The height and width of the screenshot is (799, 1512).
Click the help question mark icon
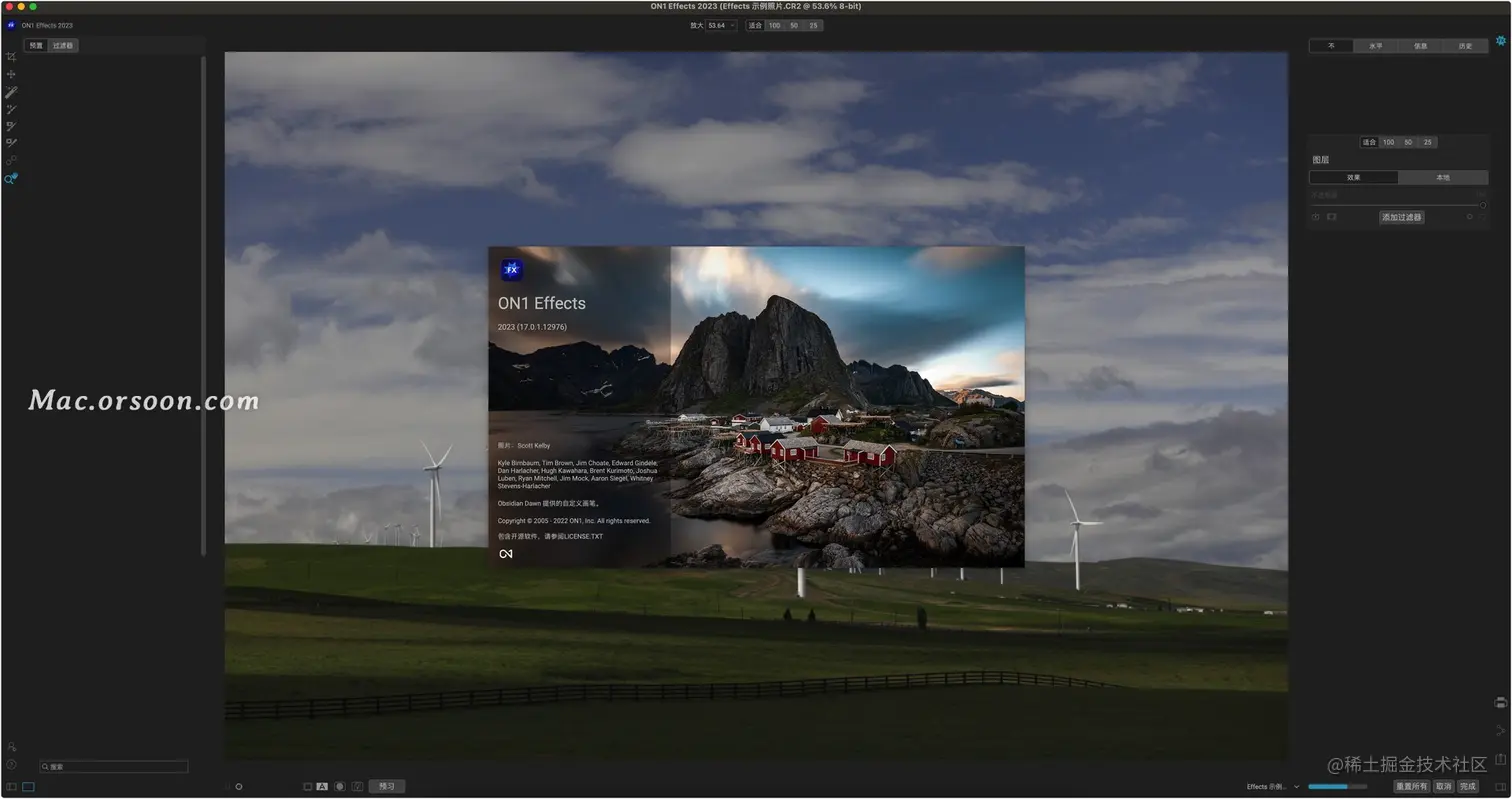11,764
